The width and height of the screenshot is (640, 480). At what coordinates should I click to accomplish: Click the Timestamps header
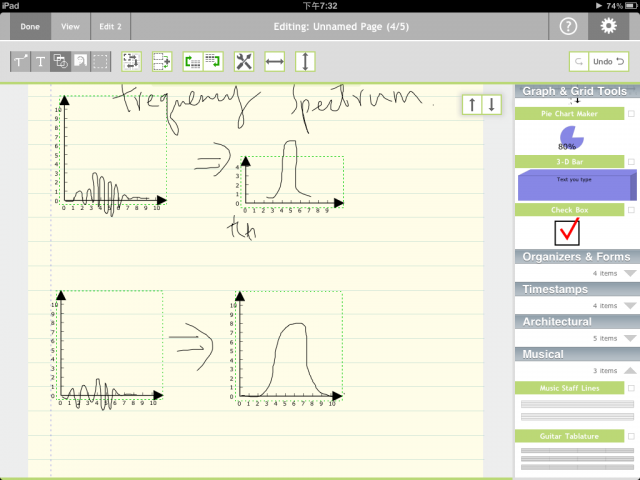[x=576, y=289]
